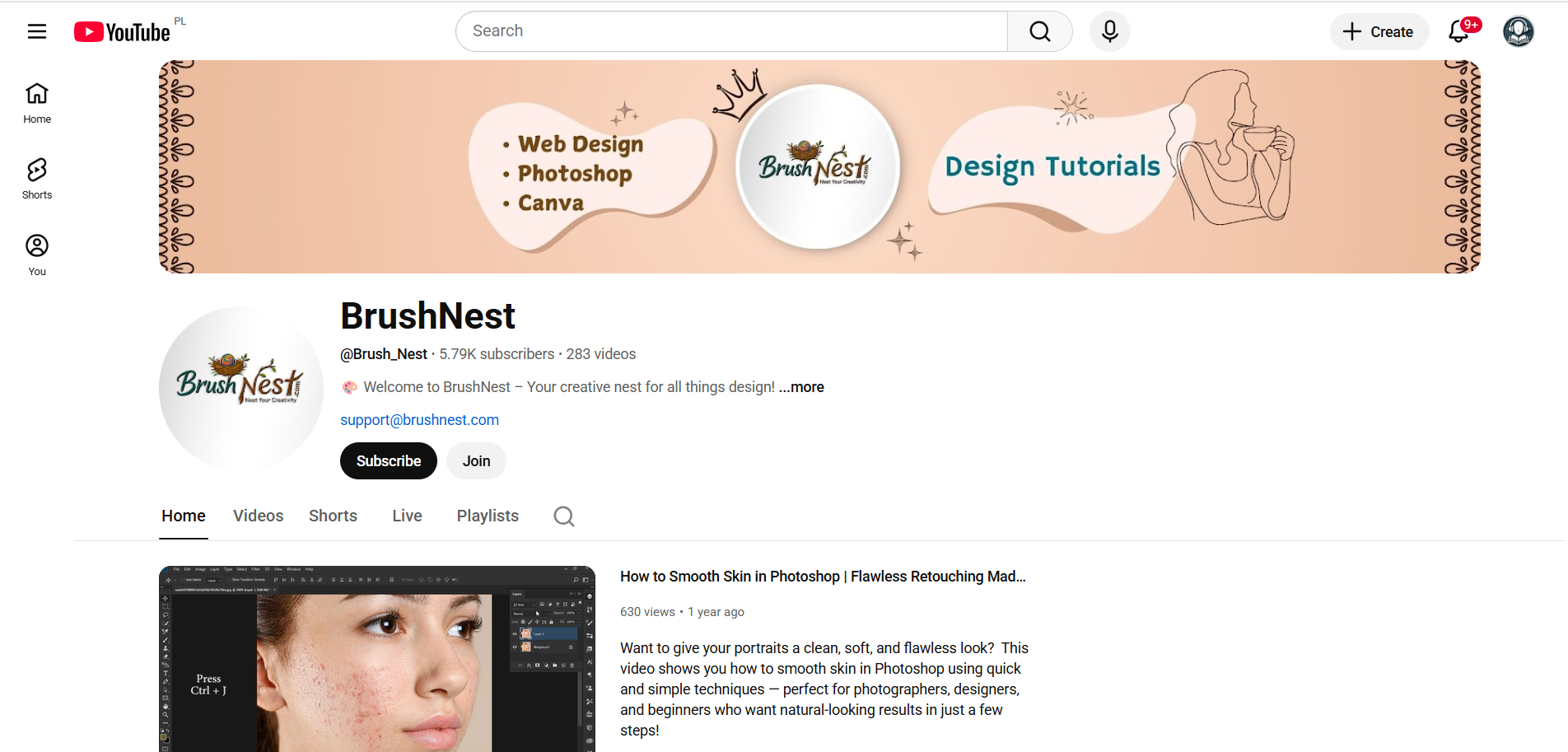
Task: Click the Create button
Action: tap(1379, 31)
